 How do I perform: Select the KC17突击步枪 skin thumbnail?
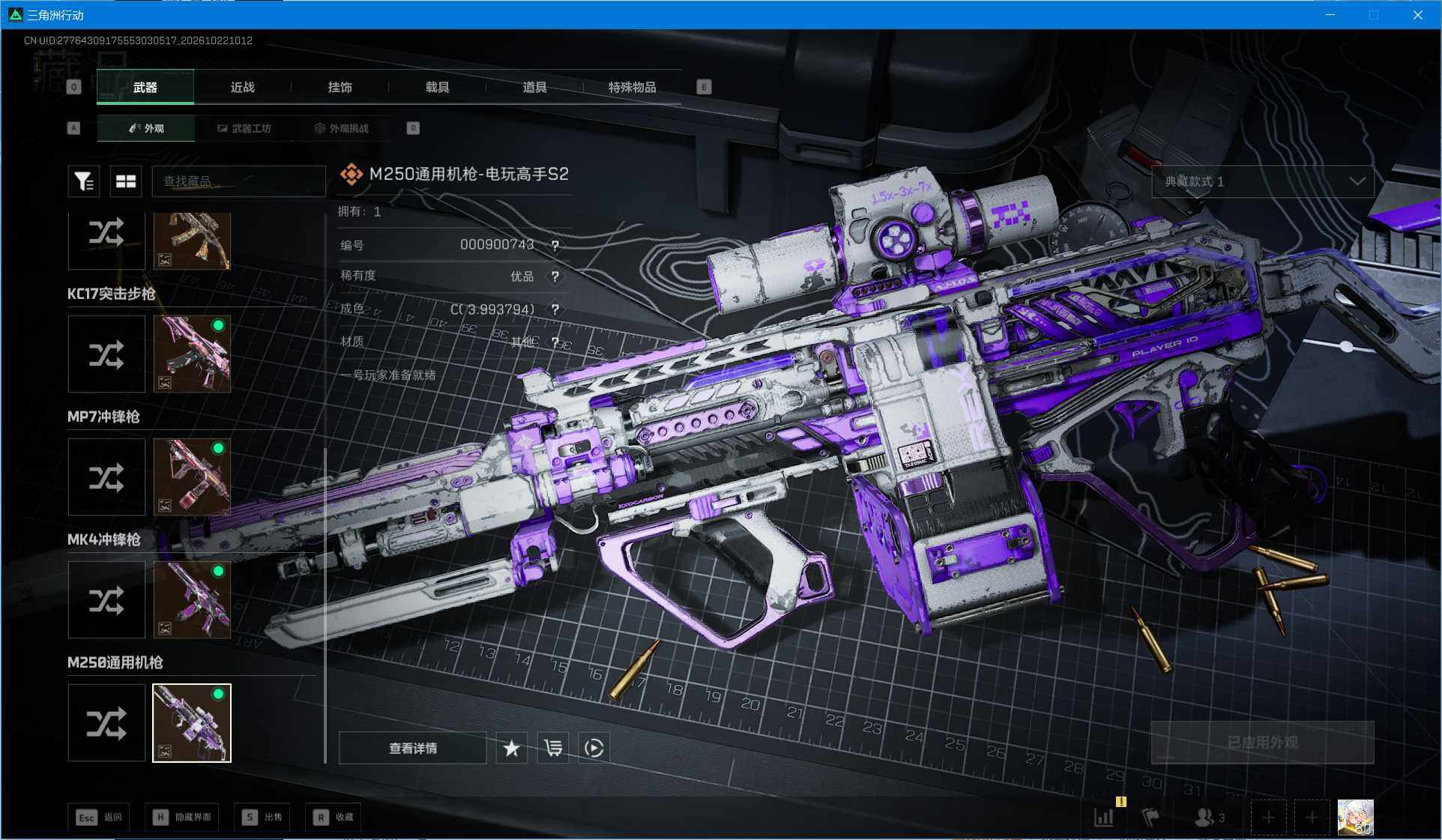click(x=192, y=354)
